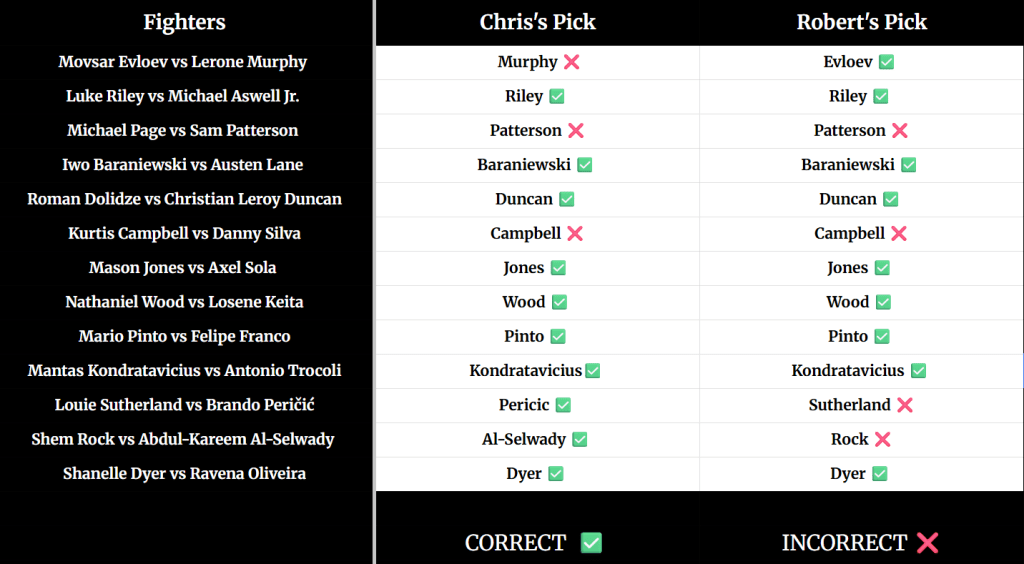The image size is (1024, 564).
Task: Click the green check beside Chris's Al-Selwady pick
Action: (579, 439)
